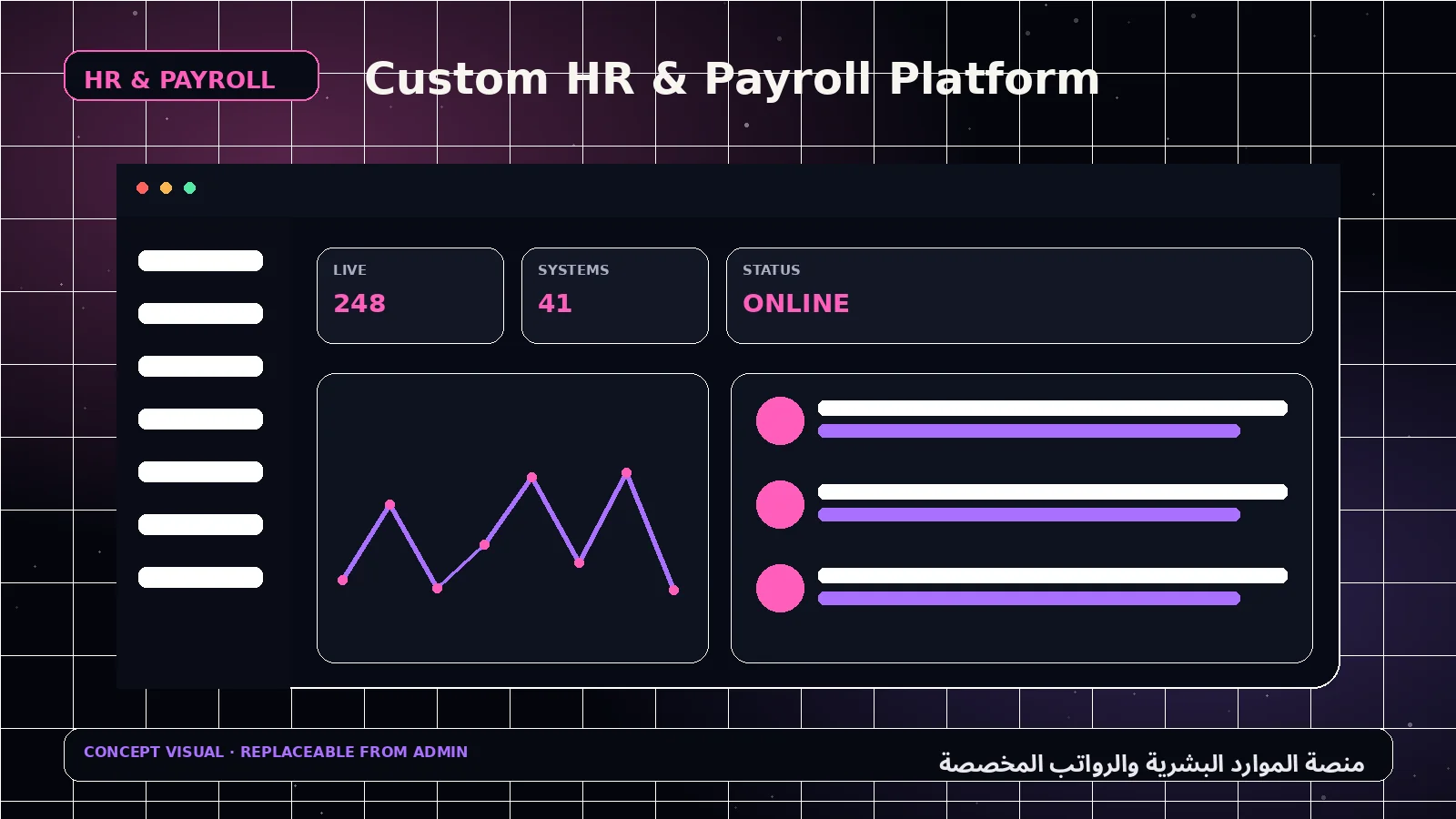The image size is (1456, 819).
Task: Click the Arabic caption in footer bar
Action: pos(1151,763)
